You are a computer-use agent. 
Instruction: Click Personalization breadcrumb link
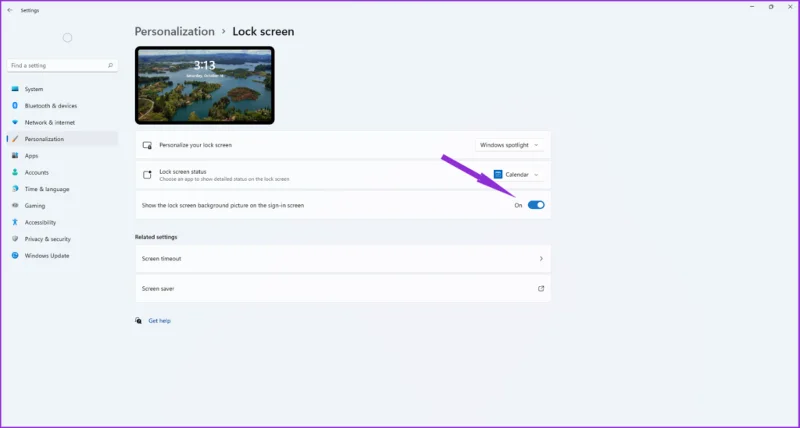click(174, 32)
